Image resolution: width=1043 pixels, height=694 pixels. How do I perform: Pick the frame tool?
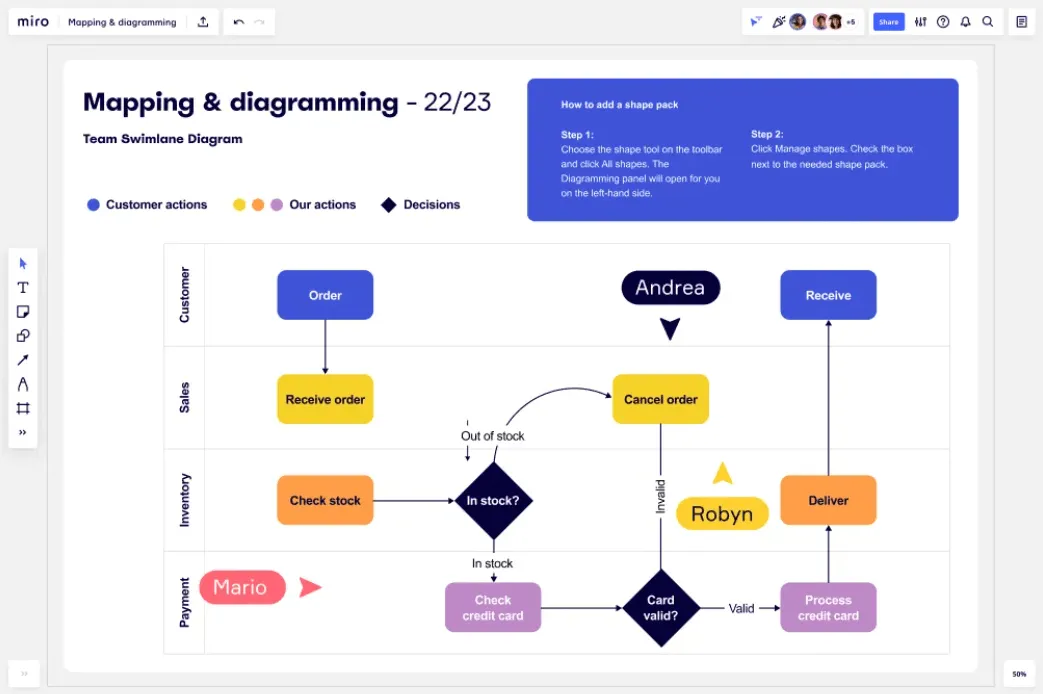tap(23, 408)
